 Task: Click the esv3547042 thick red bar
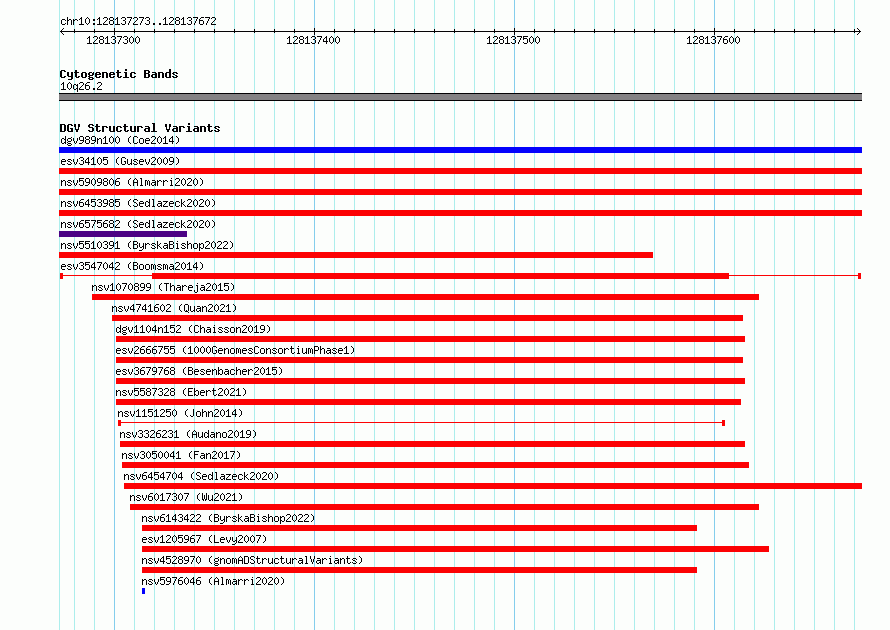(440, 276)
